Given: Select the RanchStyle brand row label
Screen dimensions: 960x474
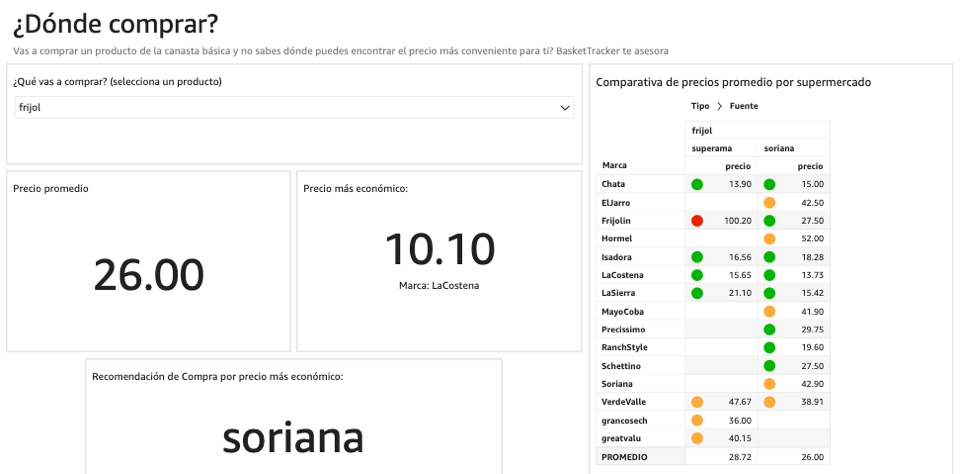Looking at the screenshot, I should (x=624, y=347).
